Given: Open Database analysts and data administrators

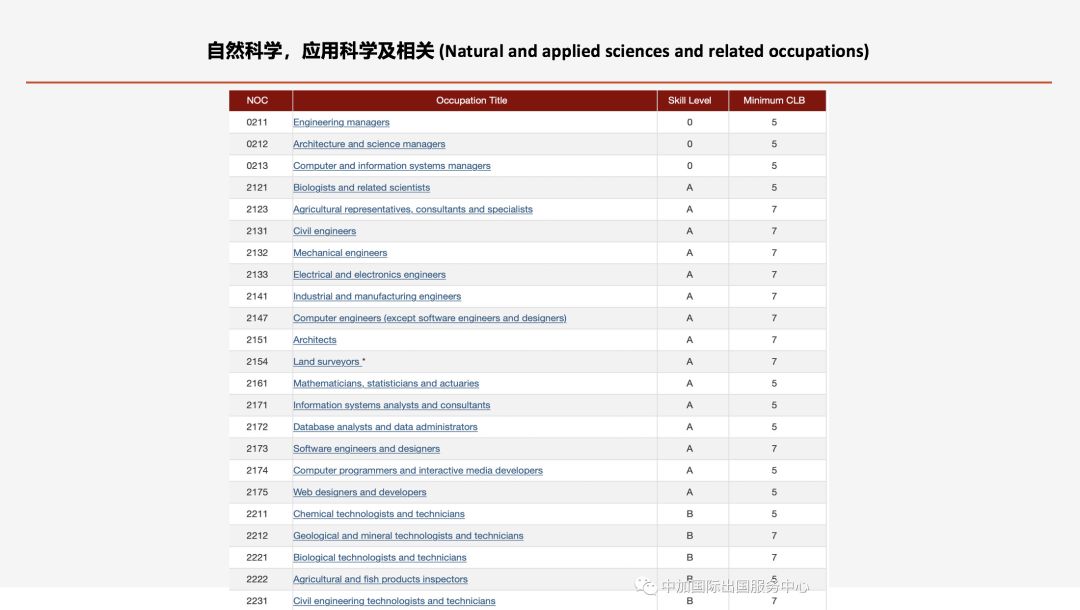Looking at the screenshot, I should [385, 427].
